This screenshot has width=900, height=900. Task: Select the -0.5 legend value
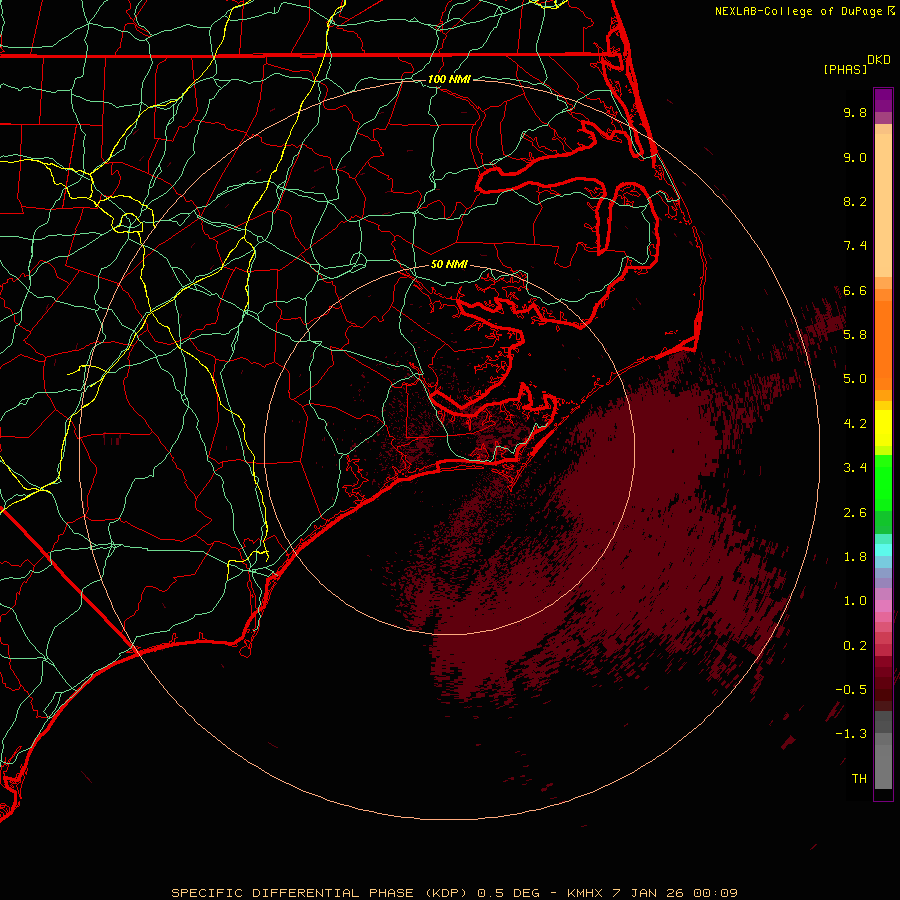click(x=851, y=690)
